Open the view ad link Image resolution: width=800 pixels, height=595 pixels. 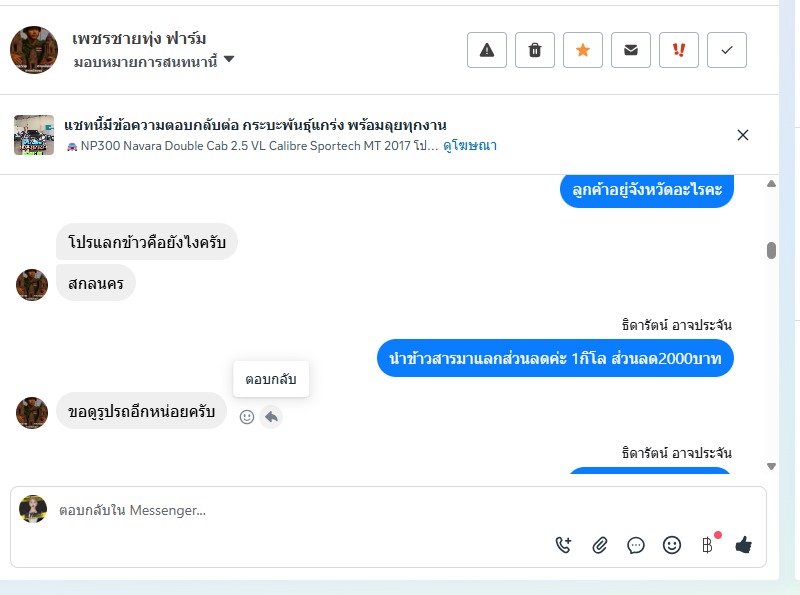pyautogui.click(x=470, y=145)
